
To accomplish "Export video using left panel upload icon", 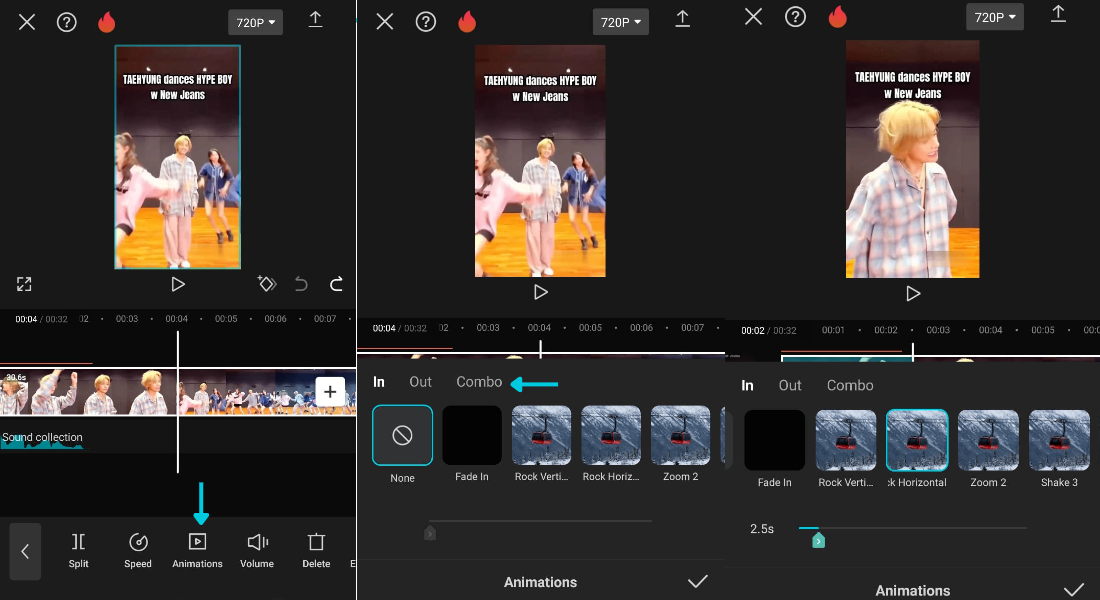I will click(x=316, y=20).
